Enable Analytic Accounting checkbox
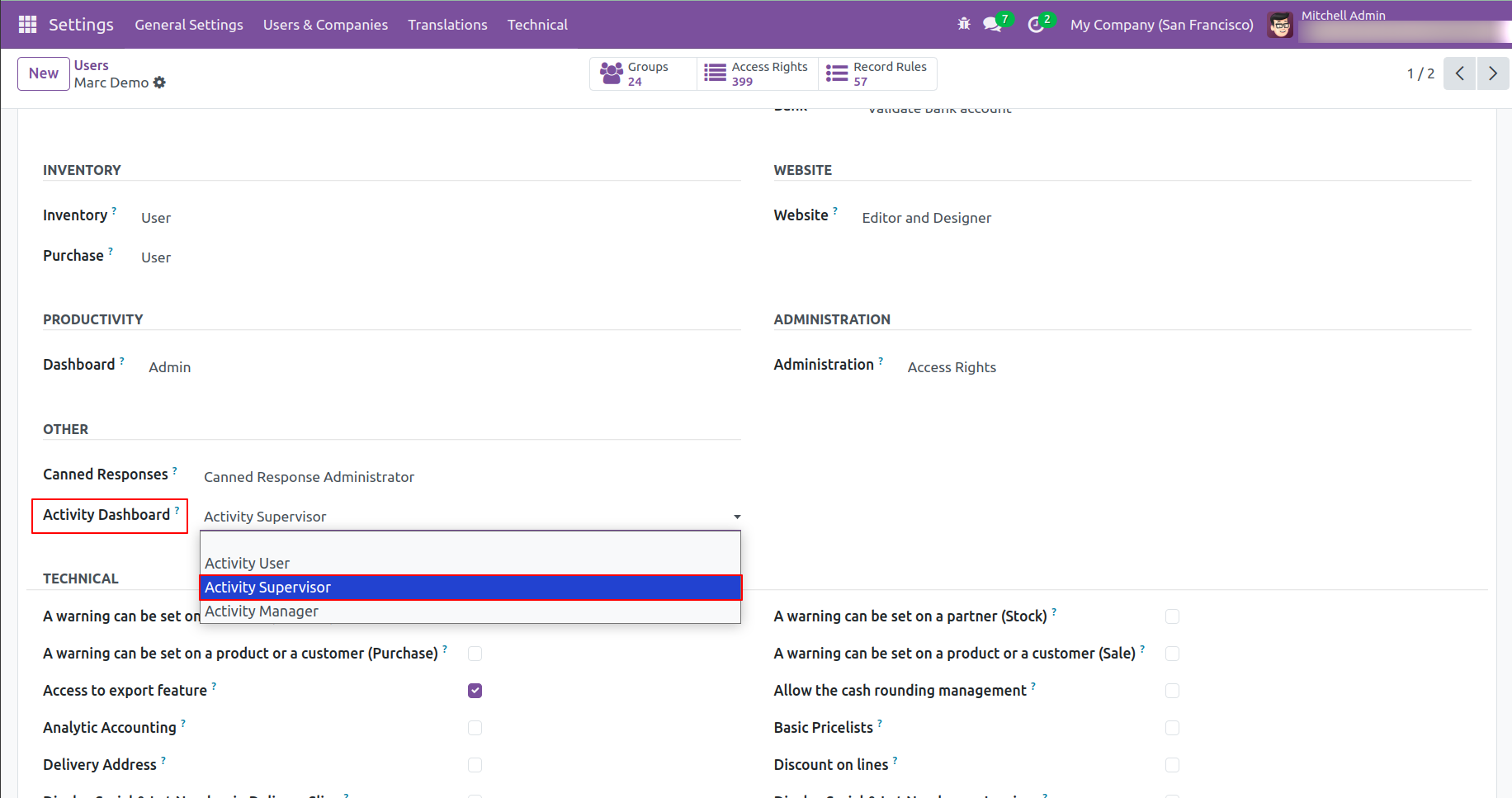 (475, 728)
